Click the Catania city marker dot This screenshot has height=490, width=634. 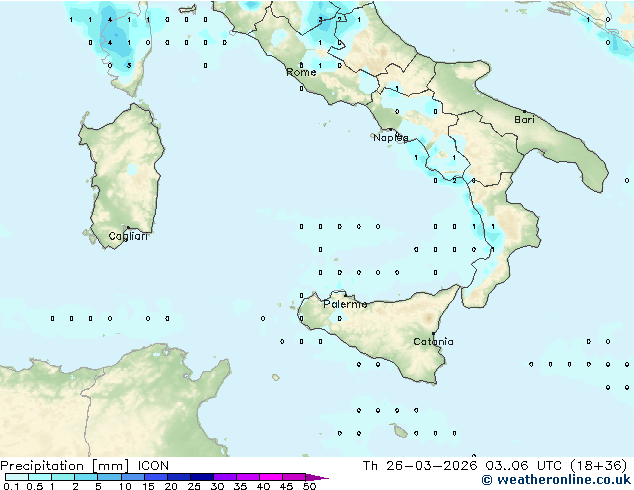[x=433, y=334]
